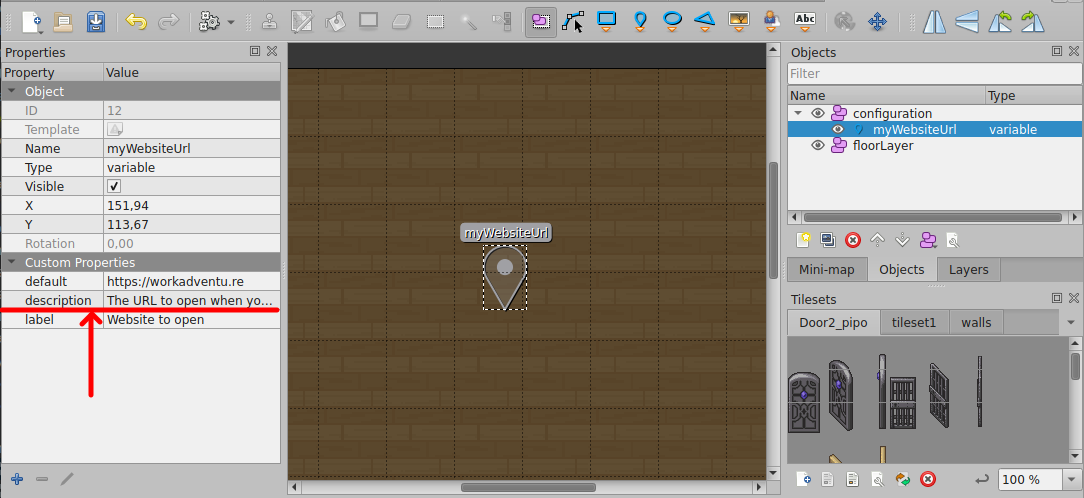Open the tileset1 tab

[x=913, y=322]
